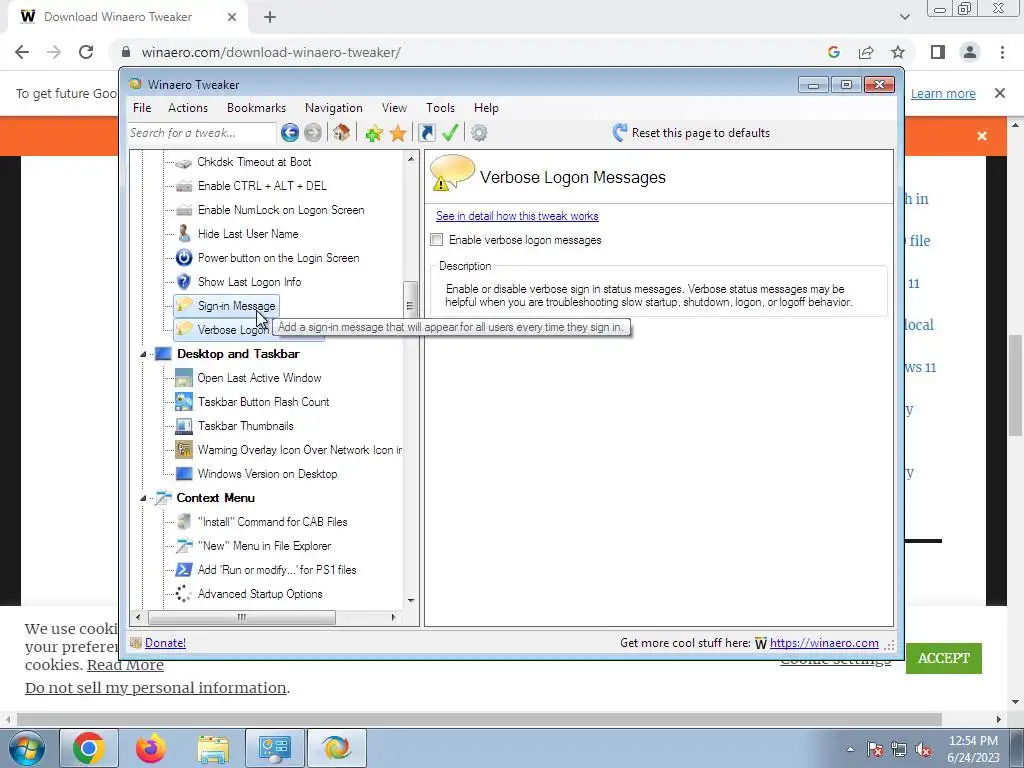This screenshot has height=768, width=1024.
Task: Click the Taskbar Thumbnails monitor icon
Action: (x=184, y=426)
